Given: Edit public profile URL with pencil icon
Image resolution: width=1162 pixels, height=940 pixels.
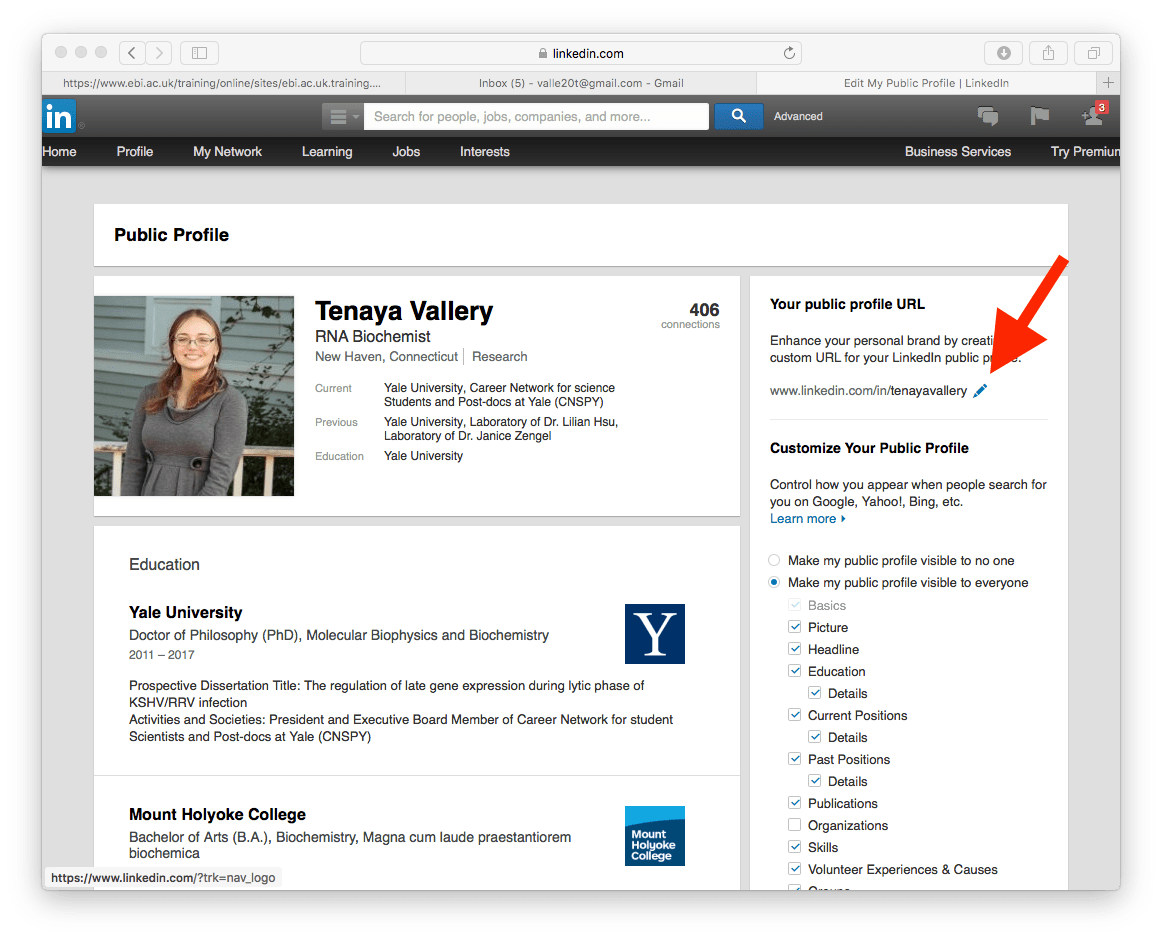Looking at the screenshot, I should point(980,390).
